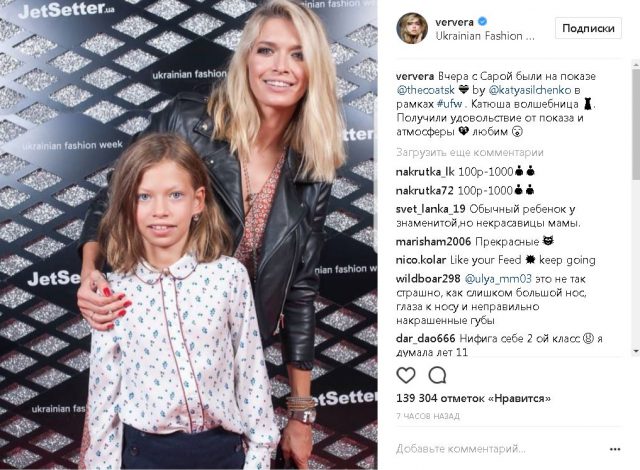Click the comments scrollbar thumb
Viewport: 640px width, 470px height.
pyautogui.click(x=636, y=122)
